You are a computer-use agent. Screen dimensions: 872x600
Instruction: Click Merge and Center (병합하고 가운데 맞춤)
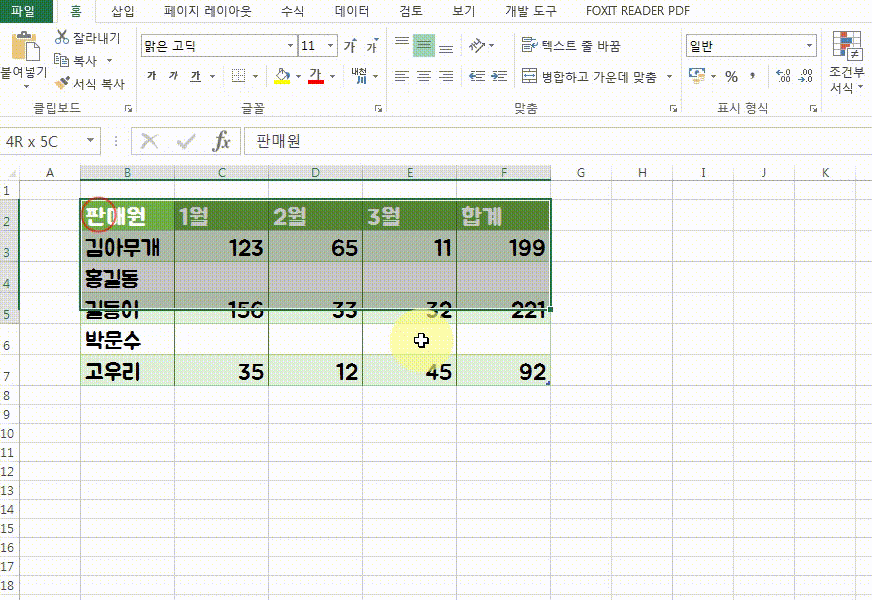coord(589,76)
